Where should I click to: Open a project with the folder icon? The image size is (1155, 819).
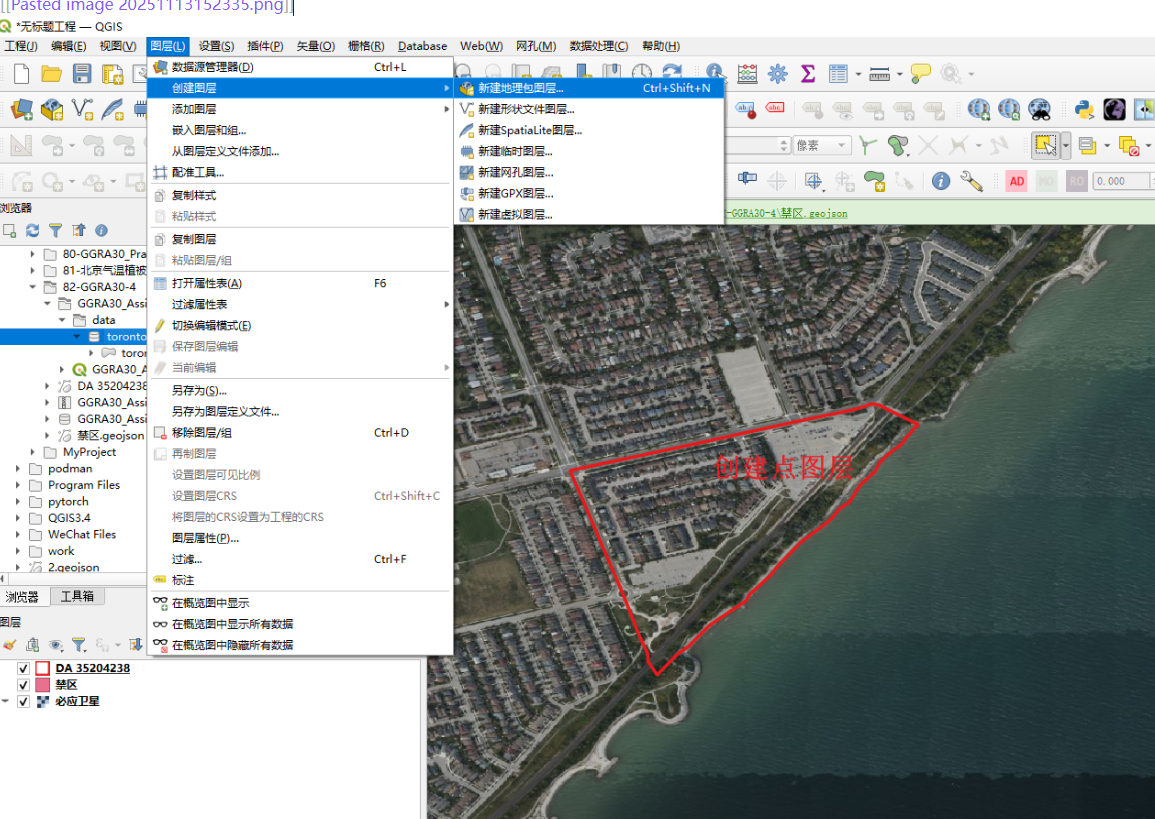pos(52,74)
